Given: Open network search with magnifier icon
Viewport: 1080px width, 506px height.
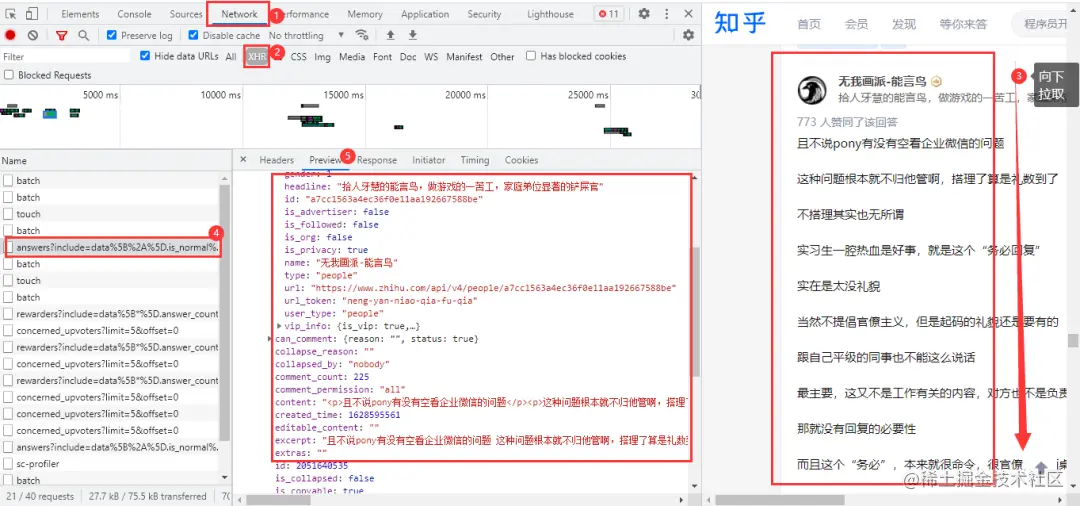Looking at the screenshot, I should tap(83, 35).
